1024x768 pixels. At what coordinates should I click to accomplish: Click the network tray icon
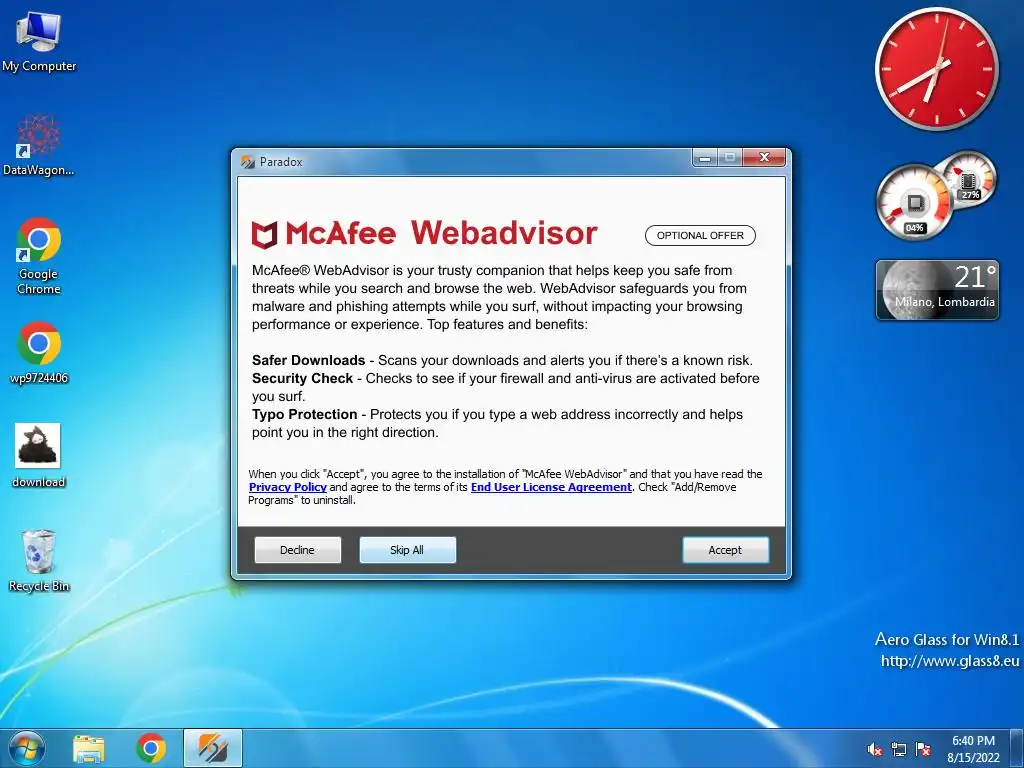pyautogui.click(x=899, y=749)
